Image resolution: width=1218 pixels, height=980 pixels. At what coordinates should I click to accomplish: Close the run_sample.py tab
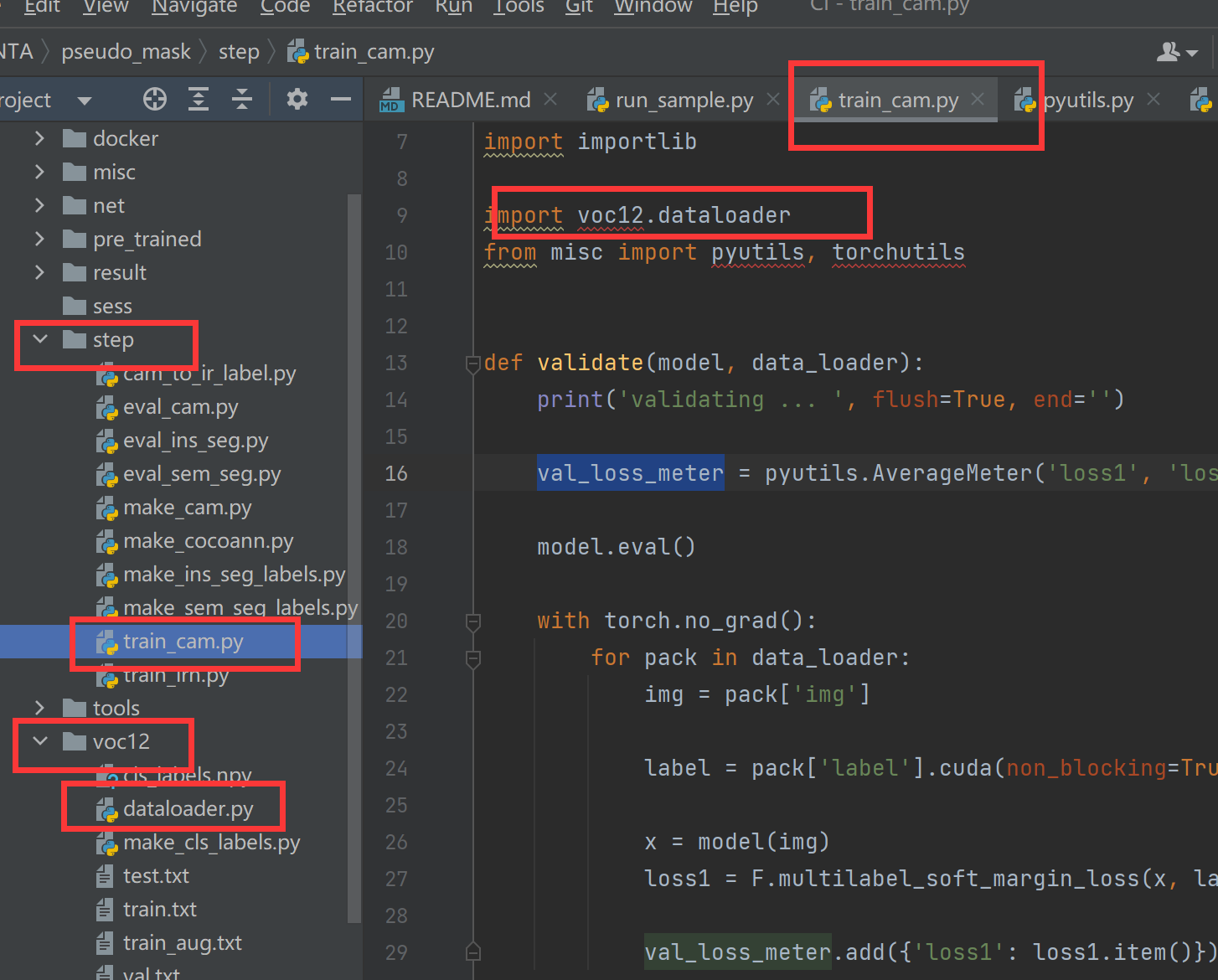772,99
